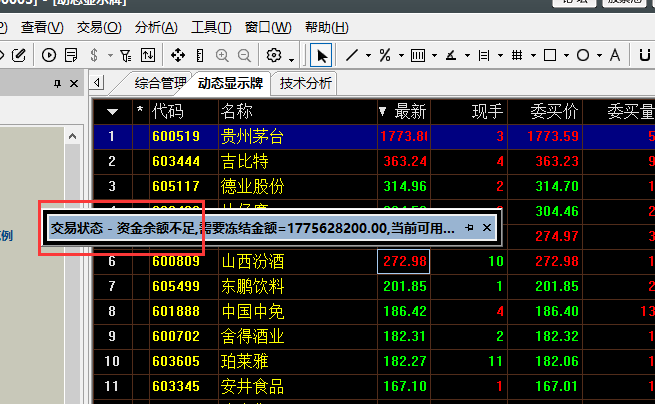Select the ruler measurement tool
Image resolution: width=655 pixels, height=404 pixels.
coord(200,55)
